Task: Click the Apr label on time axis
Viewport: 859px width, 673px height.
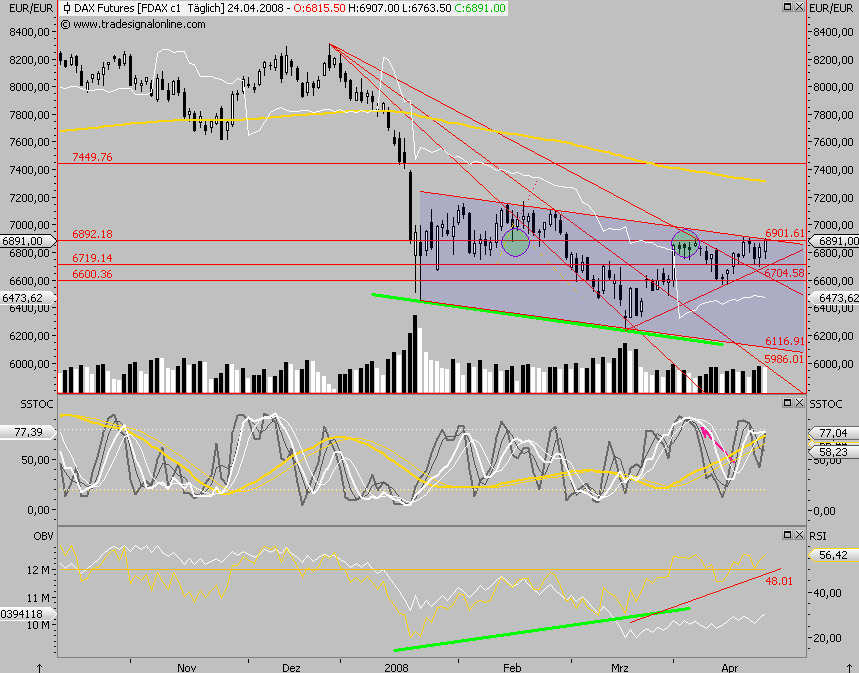Action: coord(730,668)
